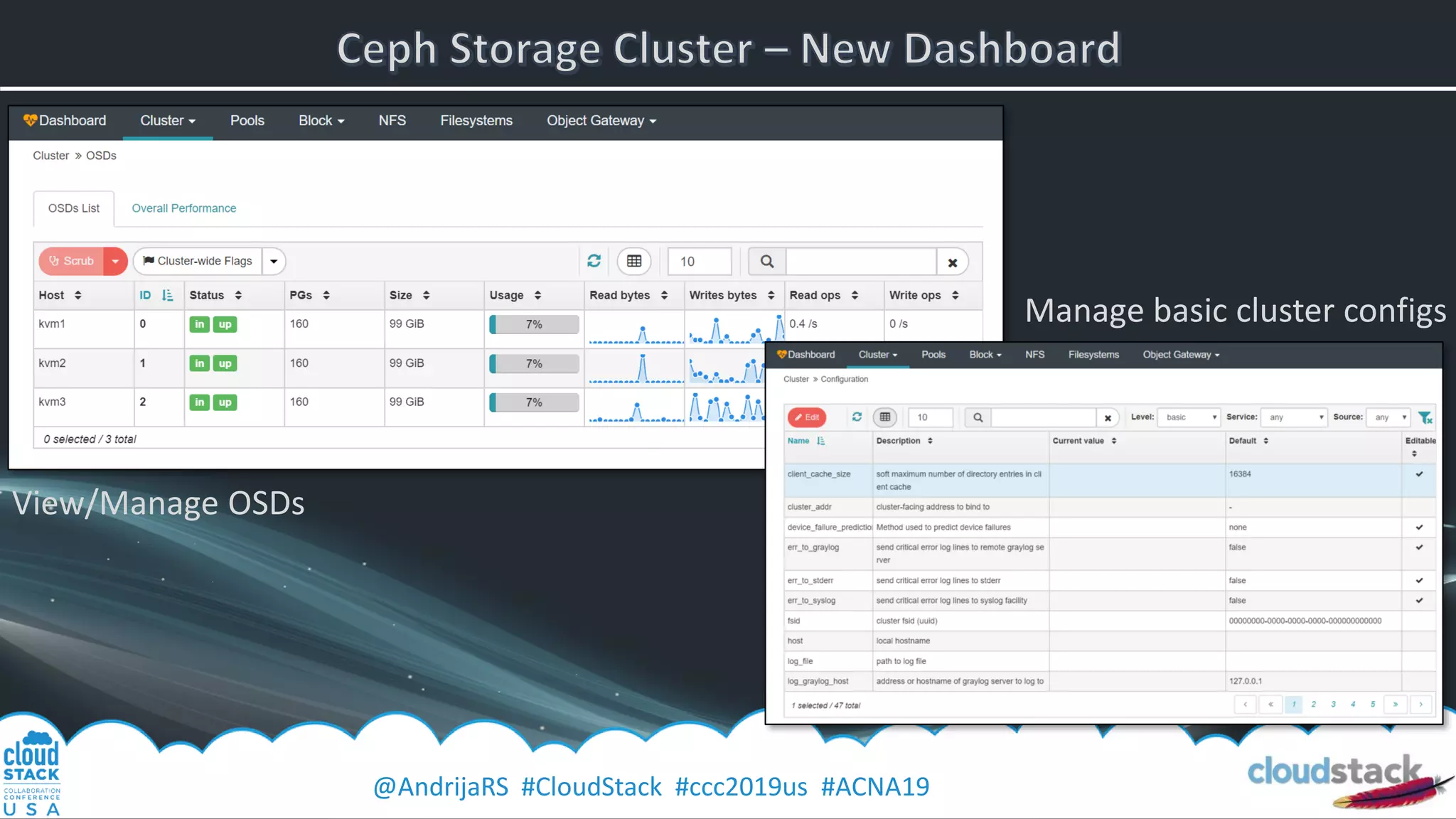Sort OSDs by Write ops column
The width and height of the screenshot is (1456, 819).
point(934,295)
